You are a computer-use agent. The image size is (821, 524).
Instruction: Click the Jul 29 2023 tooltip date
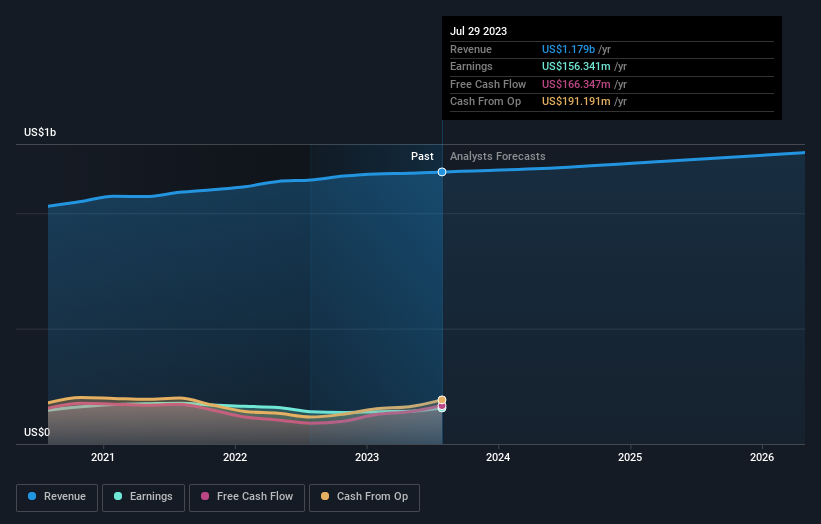coord(479,31)
